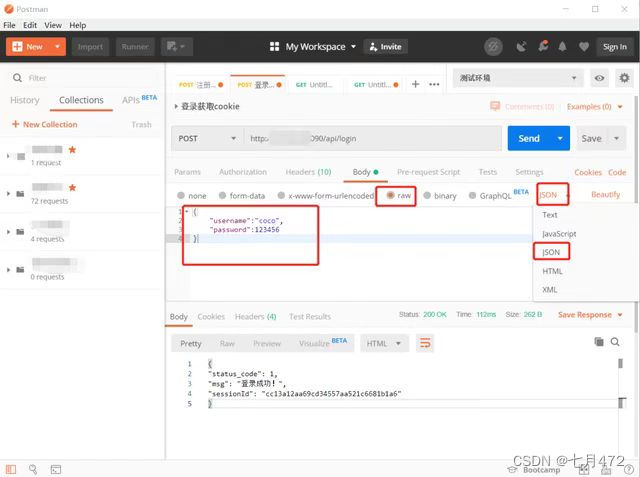This screenshot has height=477, width=640.
Task: Click the Cookies link beside Code
Action: 588,172
